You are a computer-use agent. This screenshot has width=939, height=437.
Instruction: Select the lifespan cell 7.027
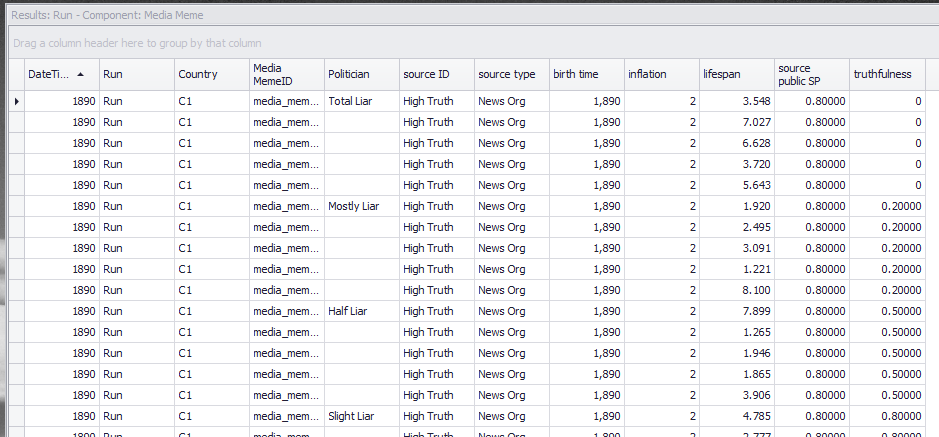pyautogui.click(x=736, y=122)
